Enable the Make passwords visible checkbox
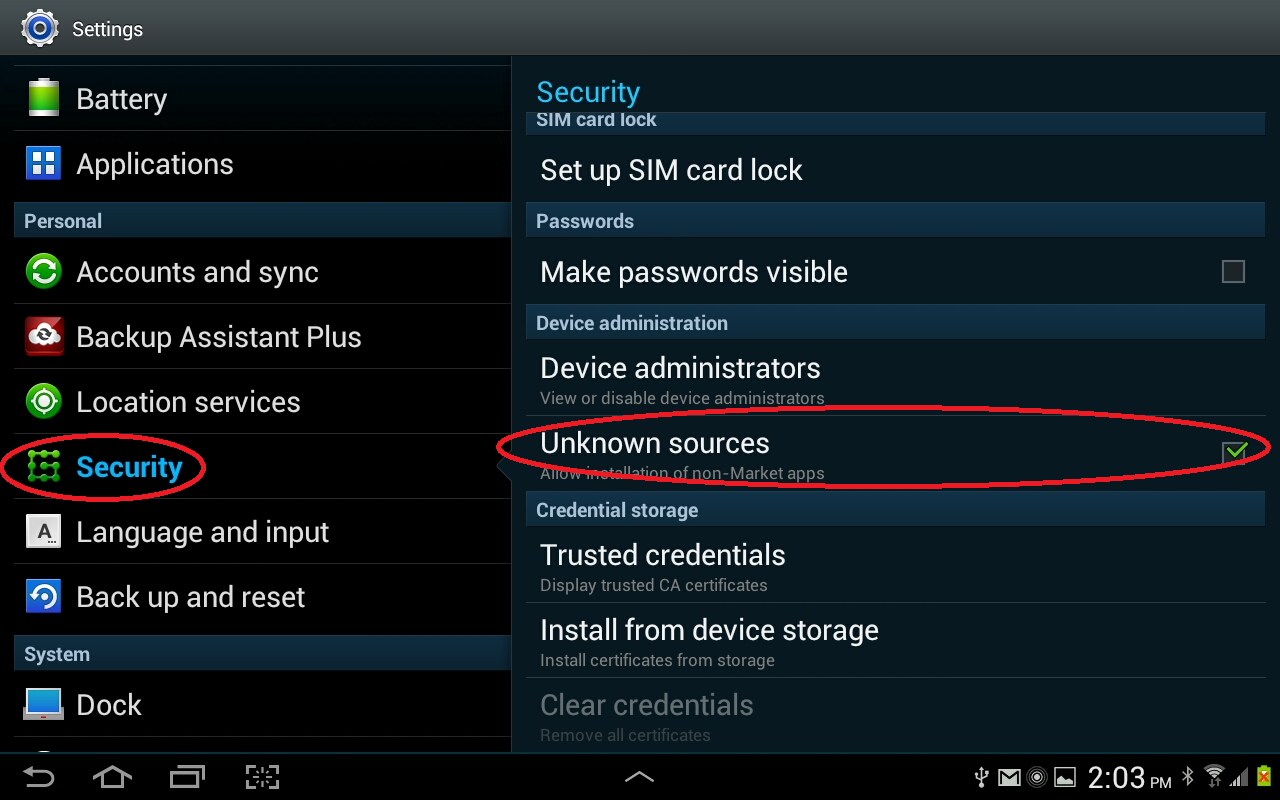This screenshot has width=1280, height=800. point(1233,272)
